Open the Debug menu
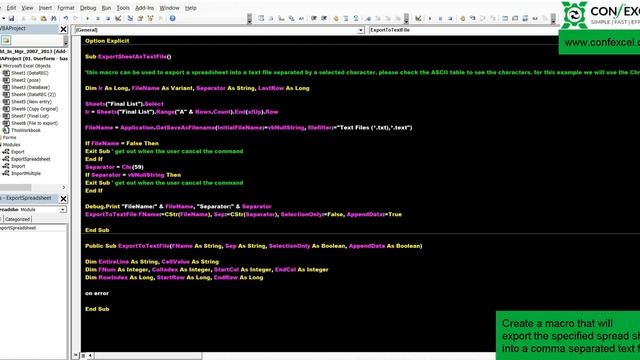 point(88,8)
